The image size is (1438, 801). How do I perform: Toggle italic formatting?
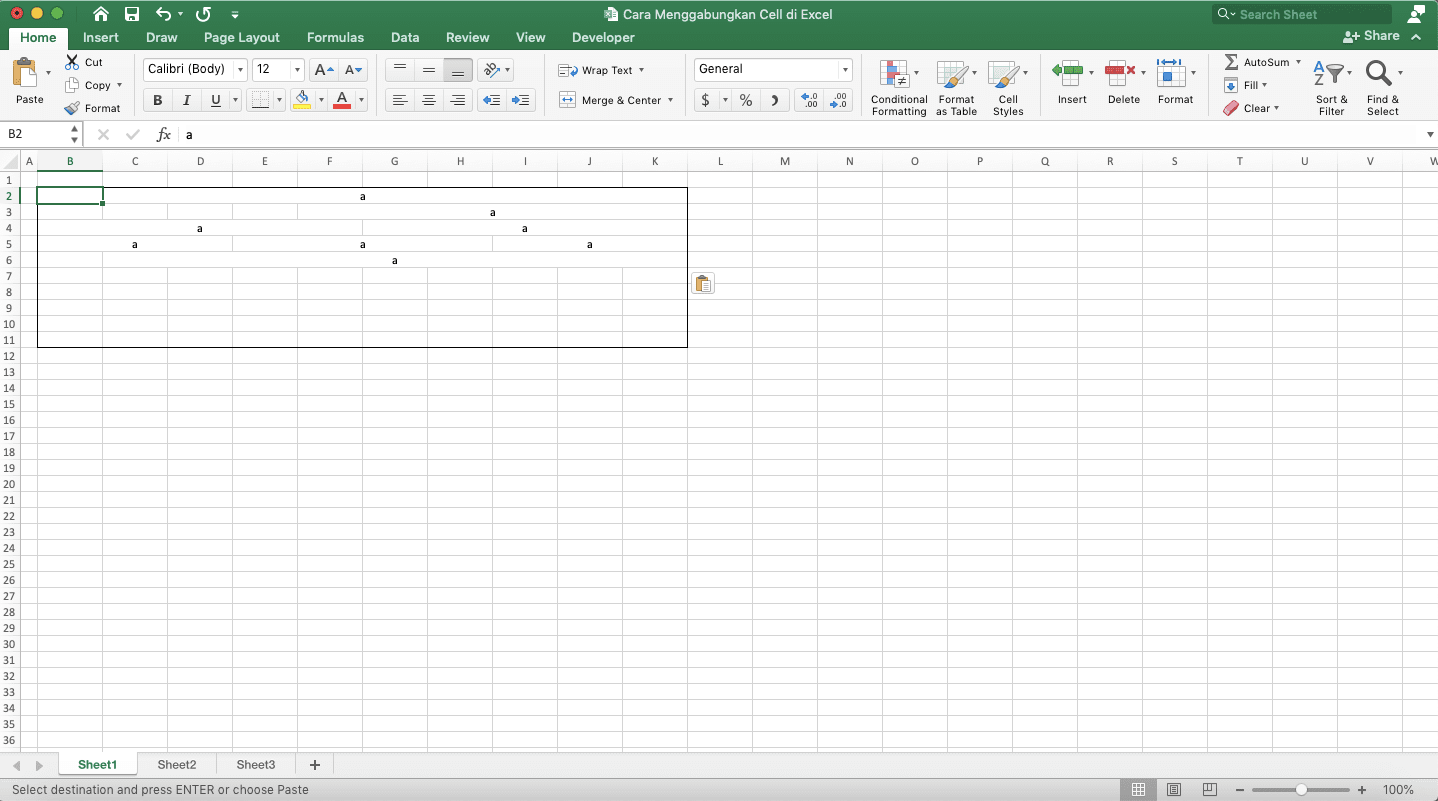(186, 100)
